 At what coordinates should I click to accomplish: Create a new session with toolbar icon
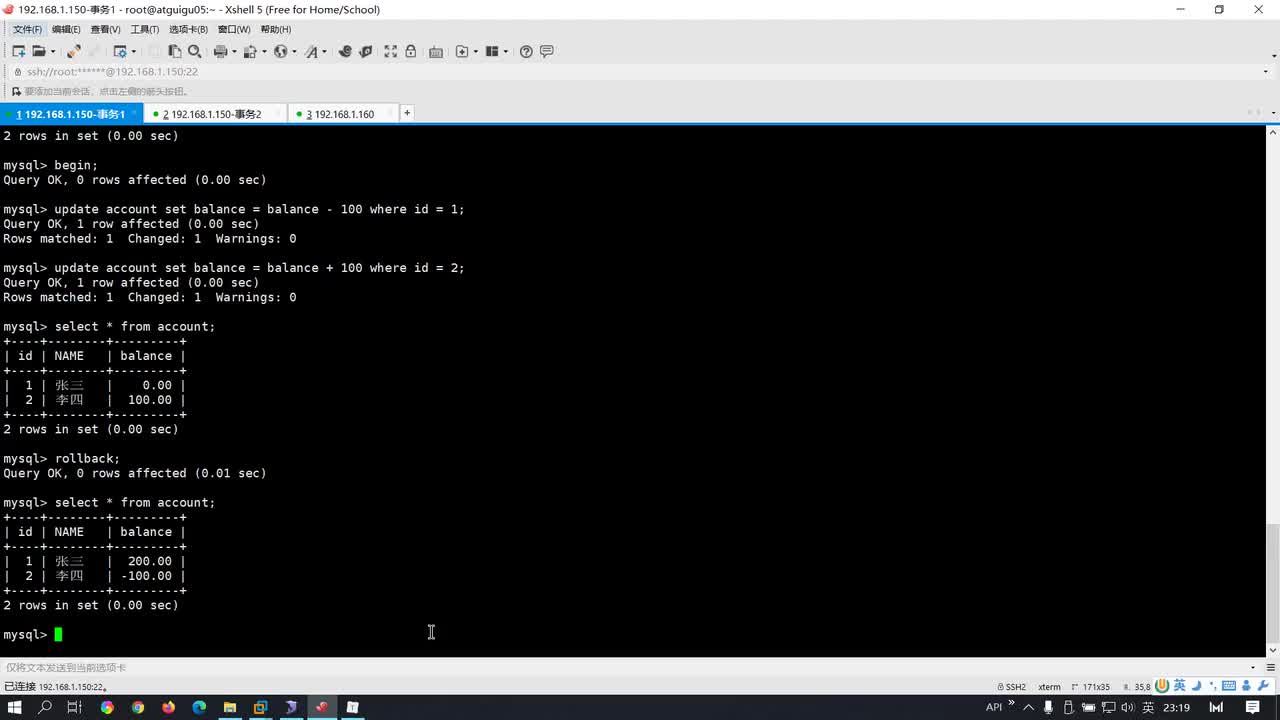(18, 51)
